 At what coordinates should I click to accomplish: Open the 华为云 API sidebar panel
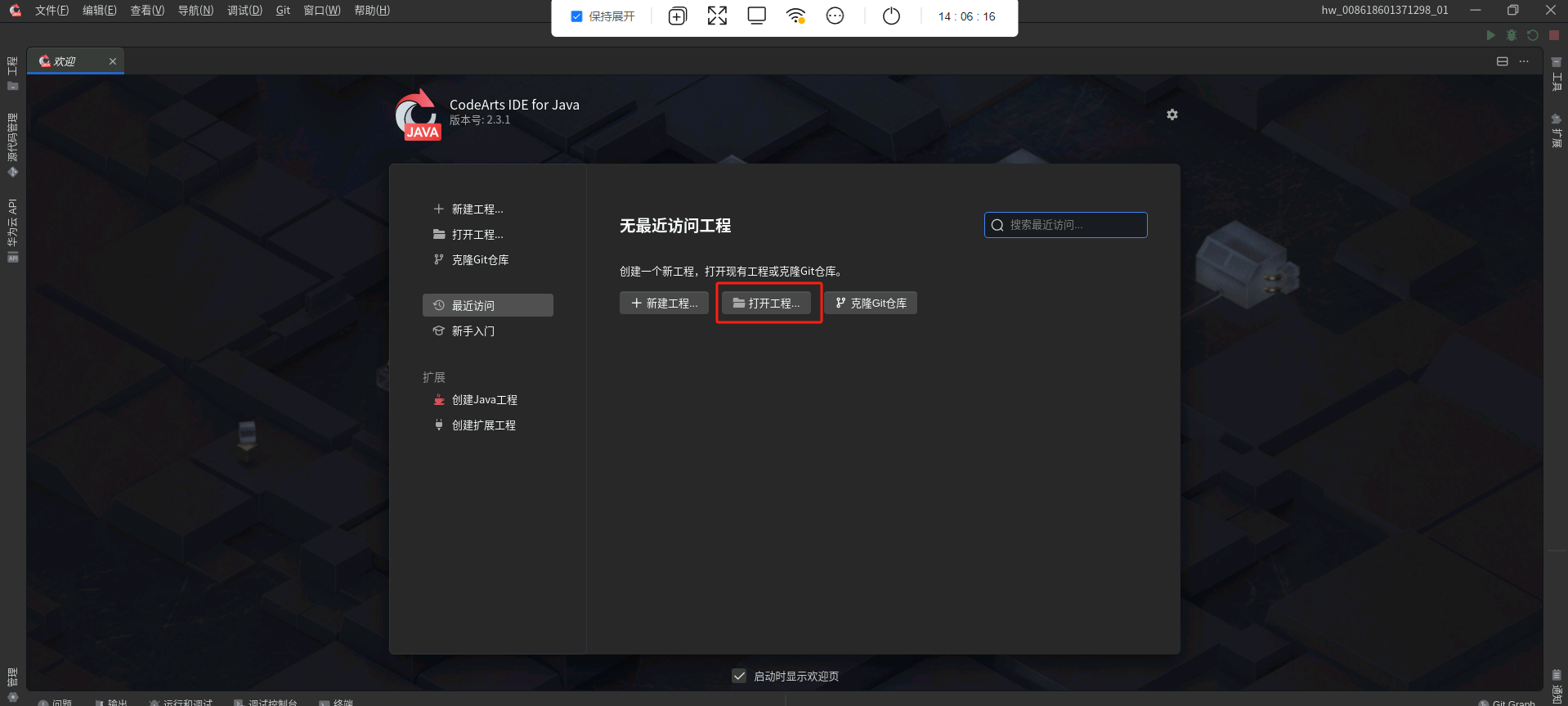[12, 230]
